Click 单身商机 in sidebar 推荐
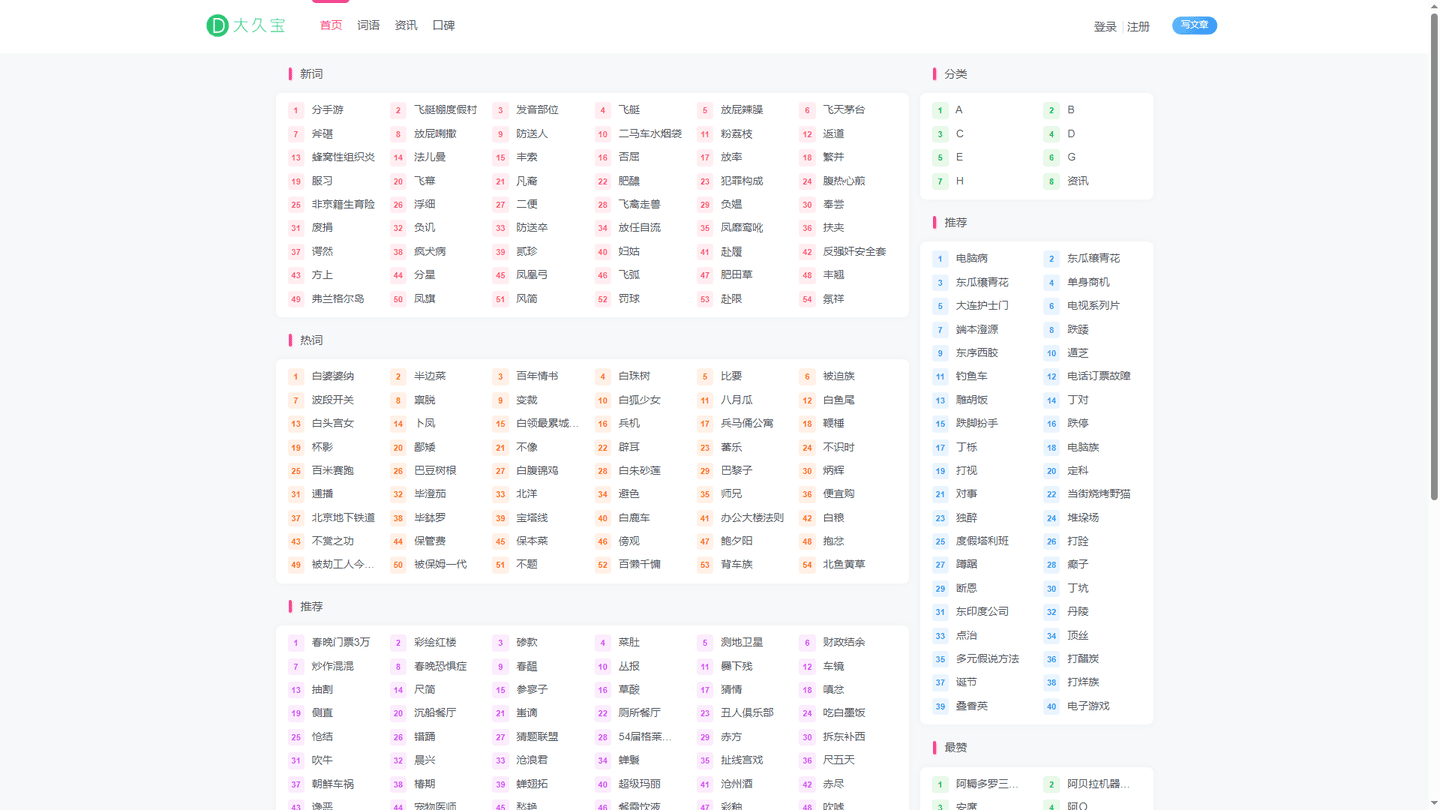The height and width of the screenshot is (810, 1440). point(1088,282)
